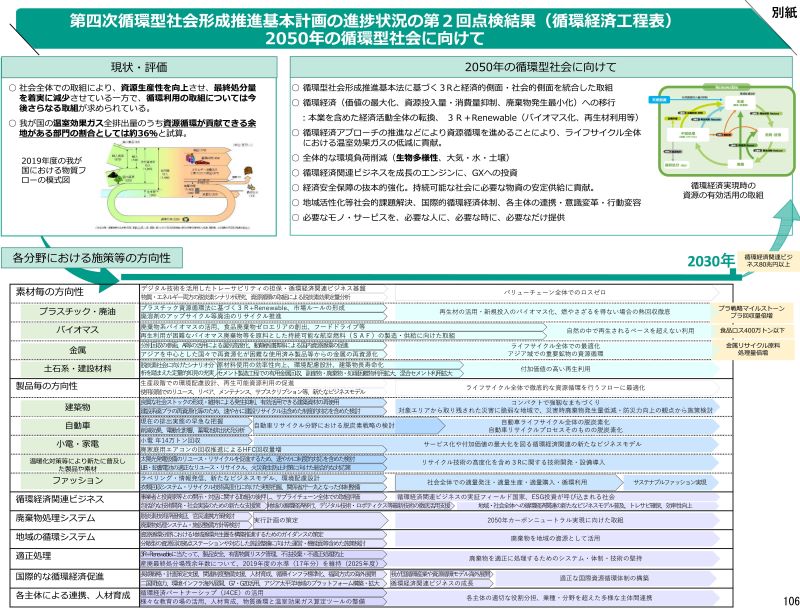
Task: Click the 食品ロス400万トン以下 target
Action: [x=752, y=331]
